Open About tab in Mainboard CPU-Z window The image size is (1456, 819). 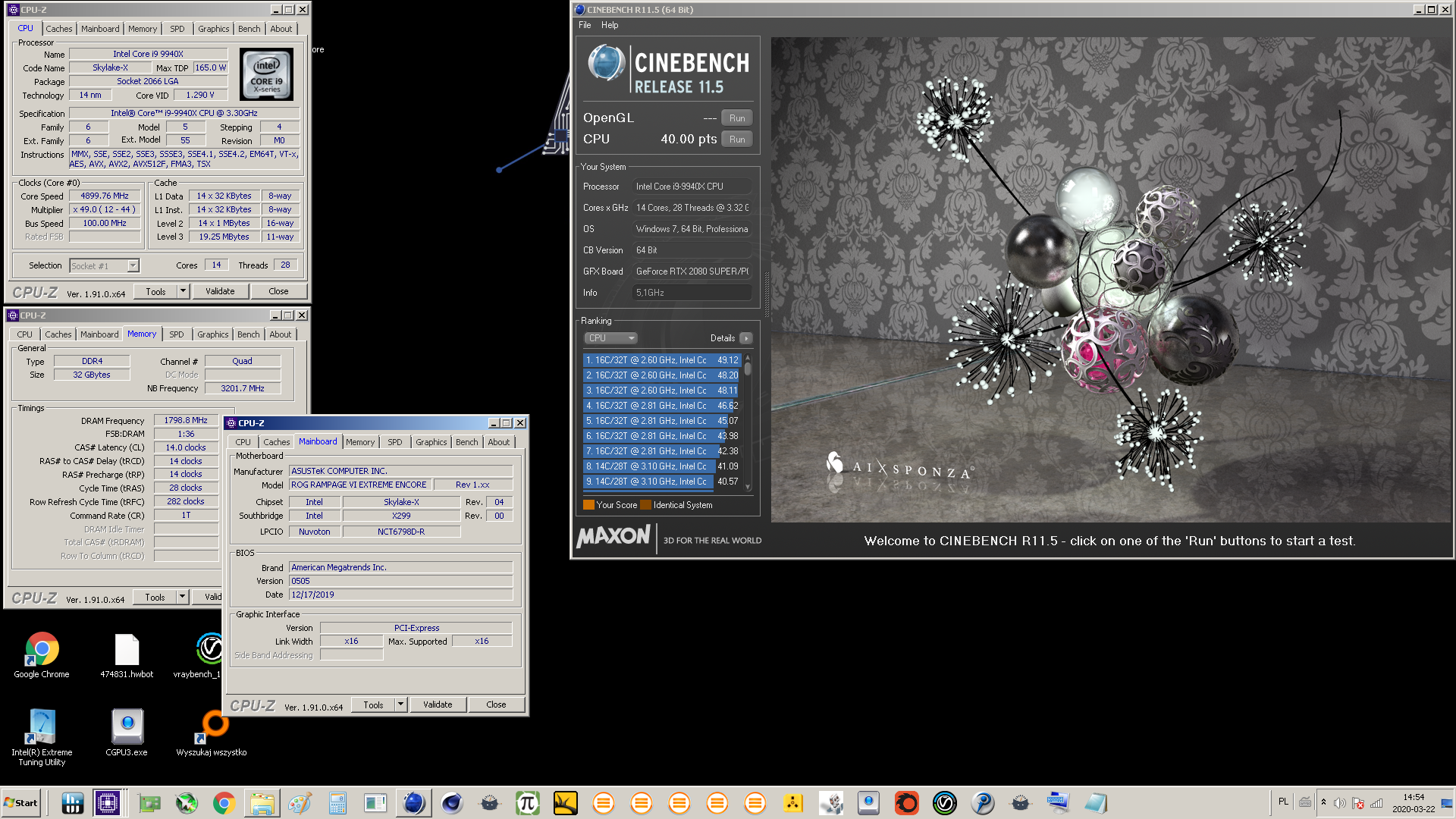pyautogui.click(x=499, y=442)
